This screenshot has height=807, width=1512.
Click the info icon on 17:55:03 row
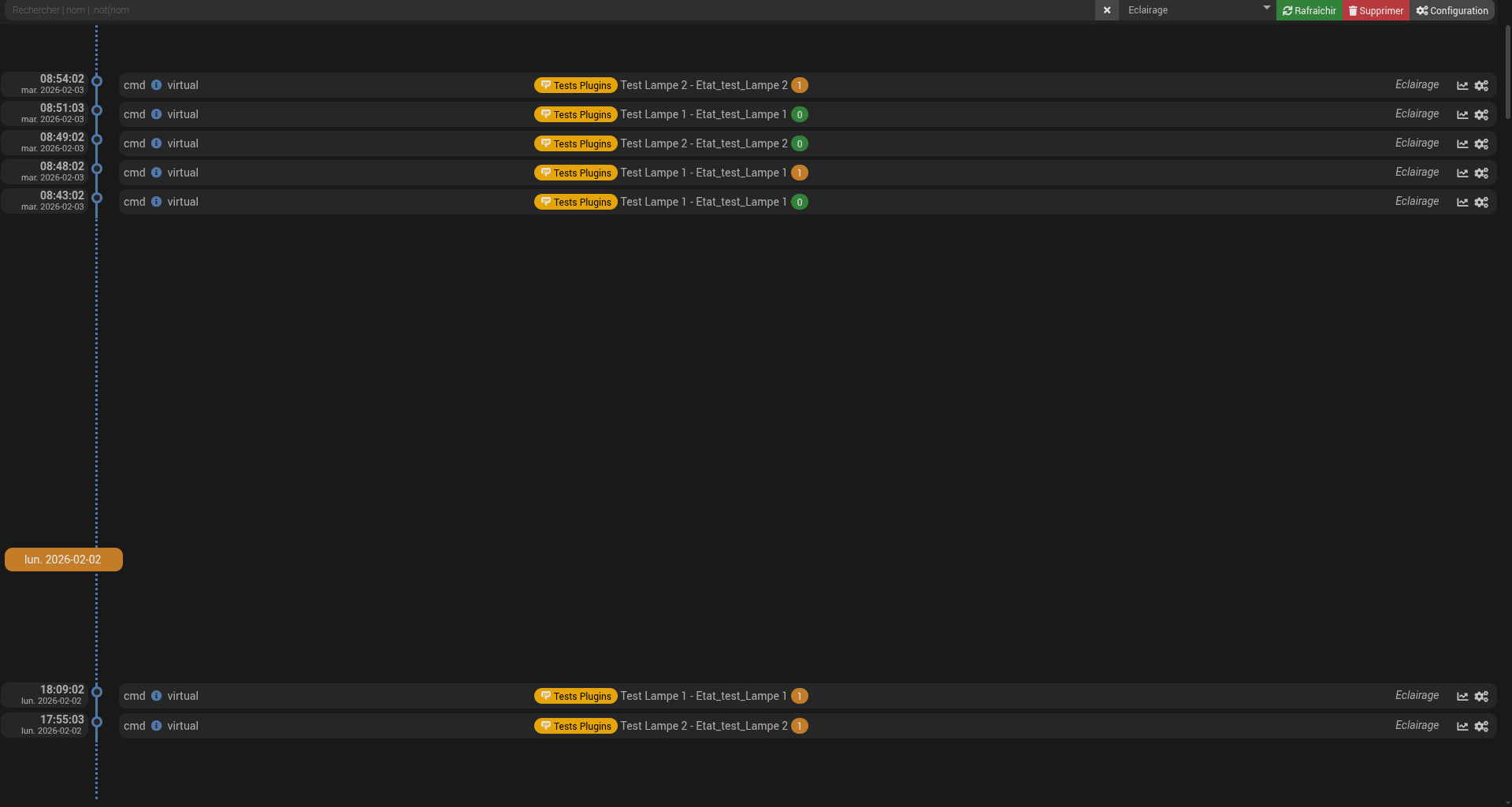[x=156, y=726]
